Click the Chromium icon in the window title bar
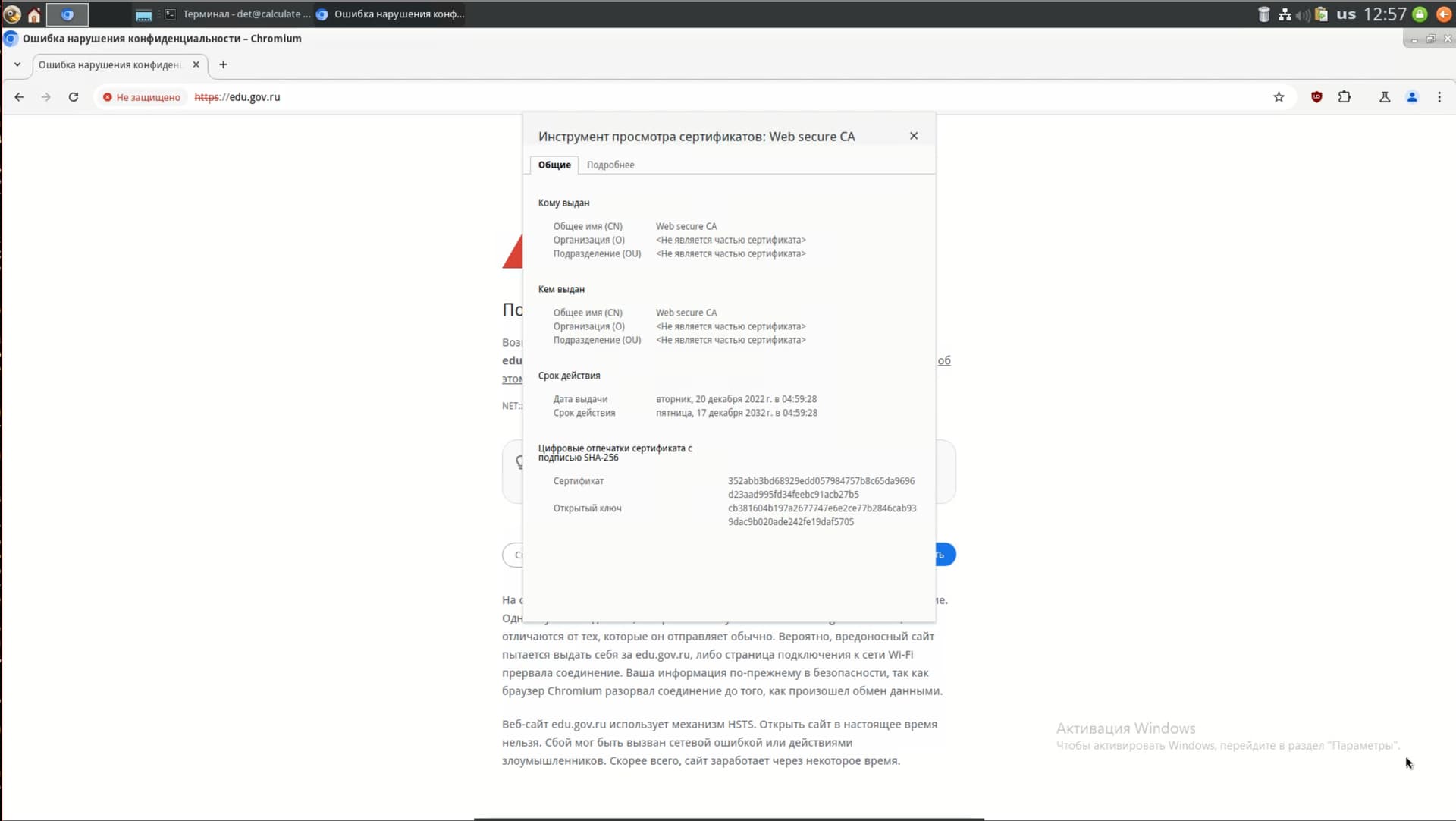 [x=11, y=39]
